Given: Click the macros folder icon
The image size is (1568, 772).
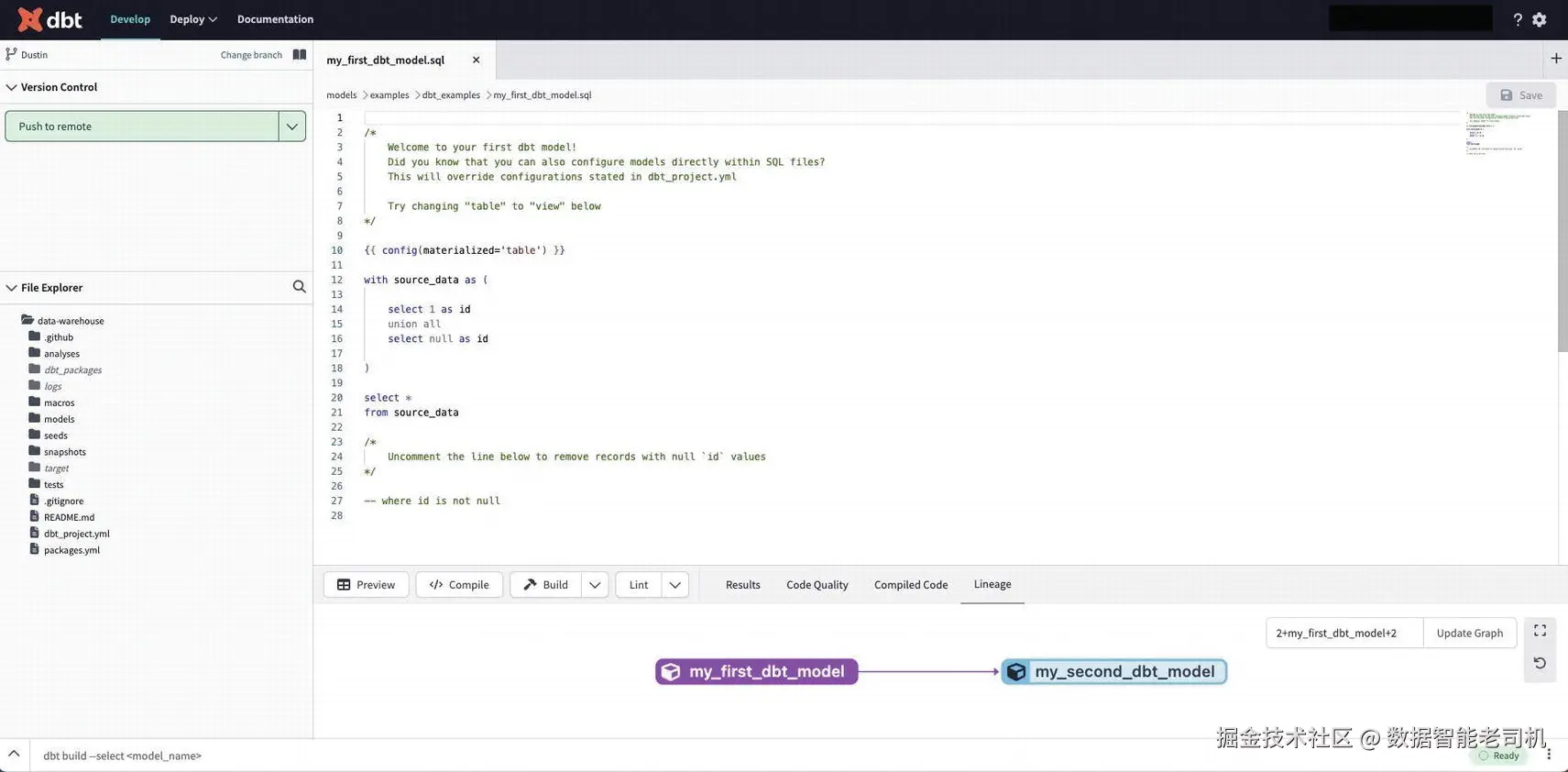Looking at the screenshot, I should click(x=35, y=402).
